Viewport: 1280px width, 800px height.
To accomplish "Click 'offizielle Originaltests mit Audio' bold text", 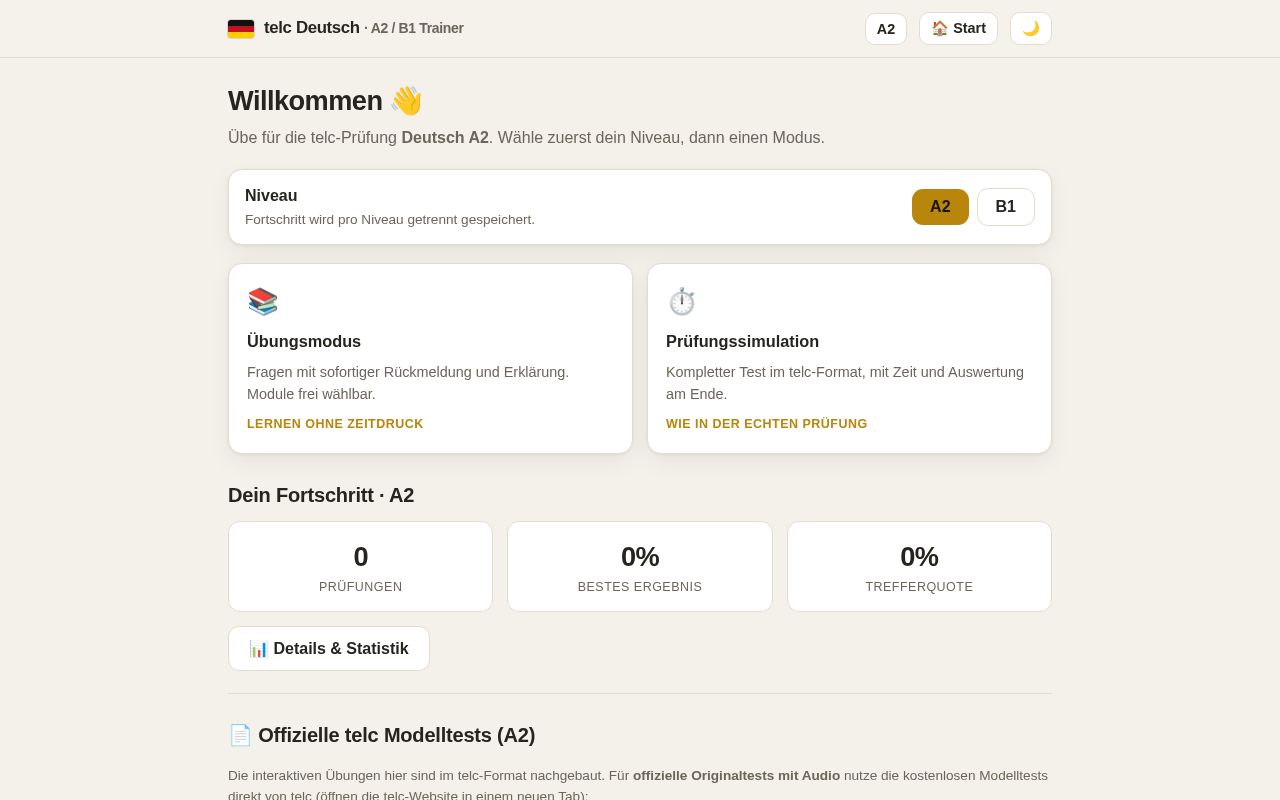I will click(736, 776).
